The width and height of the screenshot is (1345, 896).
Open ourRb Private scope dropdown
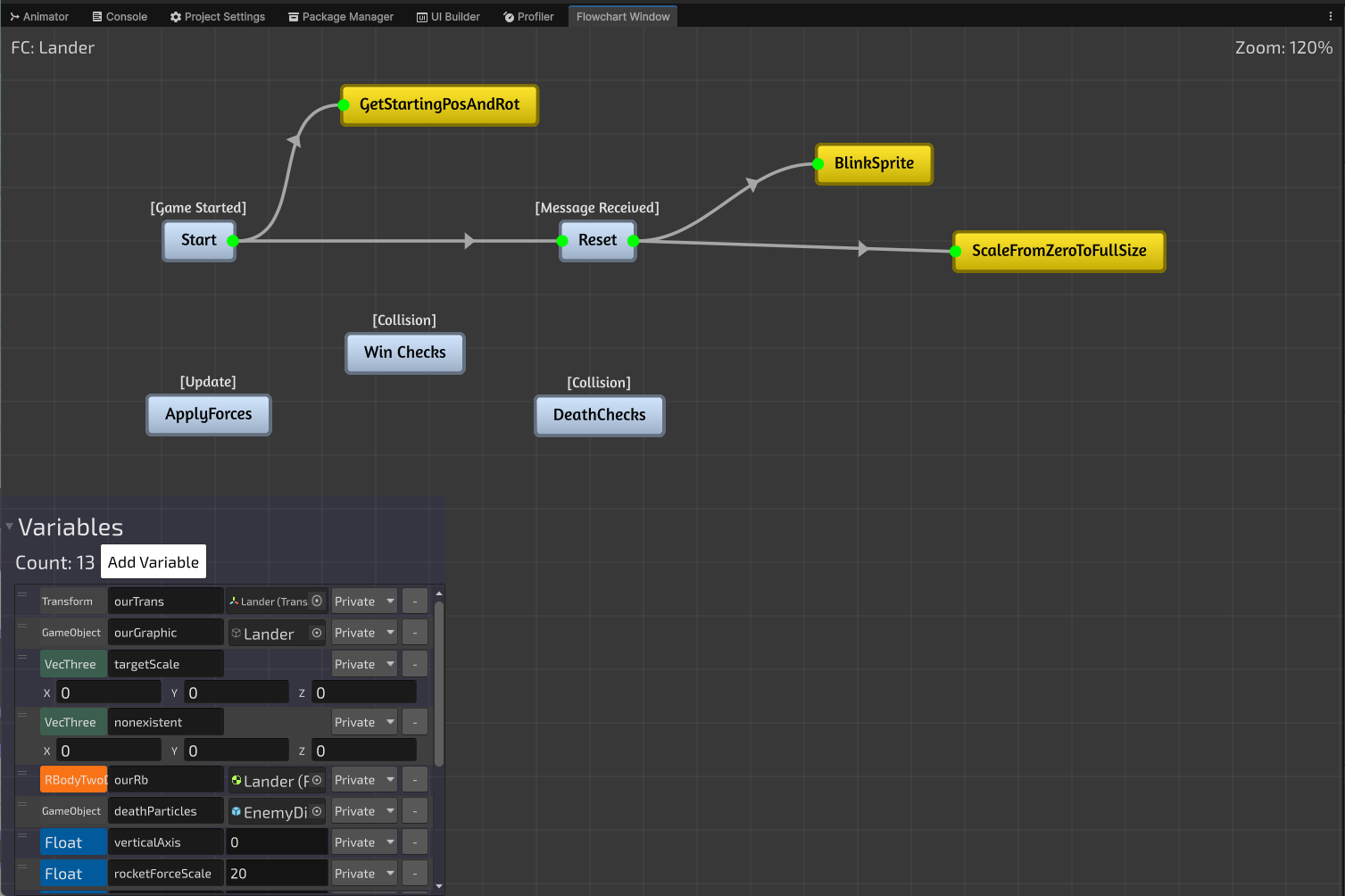point(364,780)
